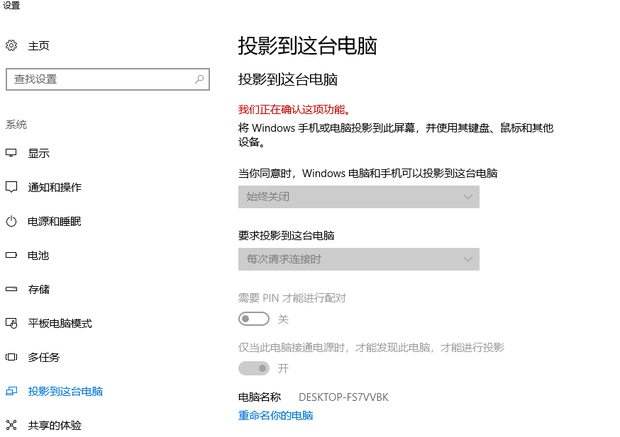The width and height of the screenshot is (620, 437).
Task: Click the Power and sleep icon
Action: [x=11, y=221]
